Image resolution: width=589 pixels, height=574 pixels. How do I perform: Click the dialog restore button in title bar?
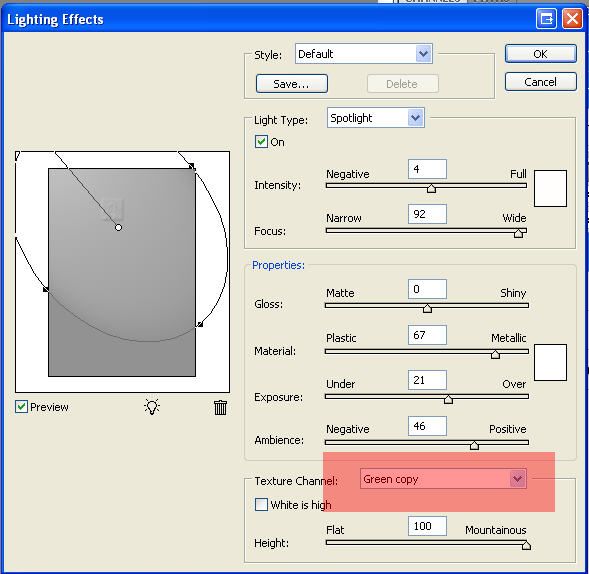[546, 18]
